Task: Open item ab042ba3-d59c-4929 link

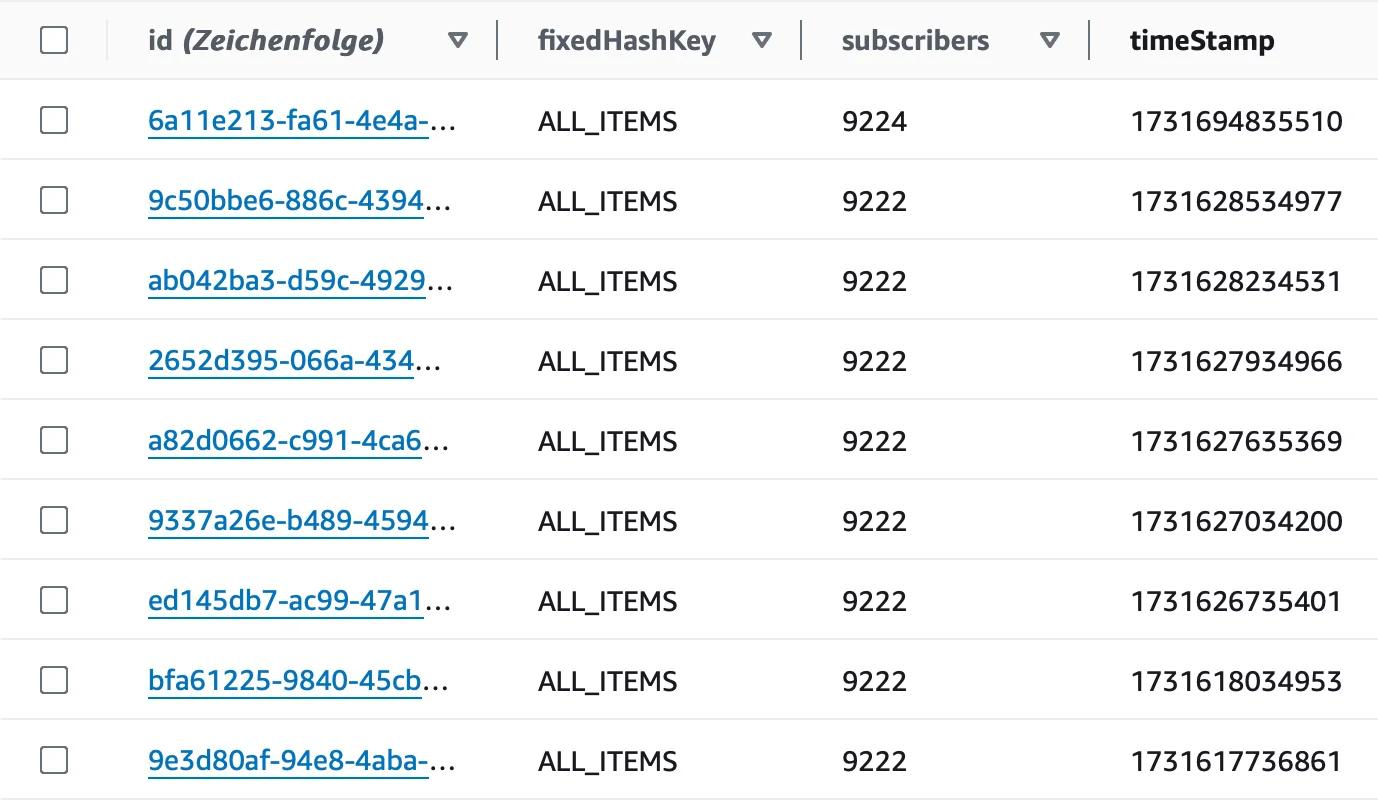Action: (x=300, y=282)
